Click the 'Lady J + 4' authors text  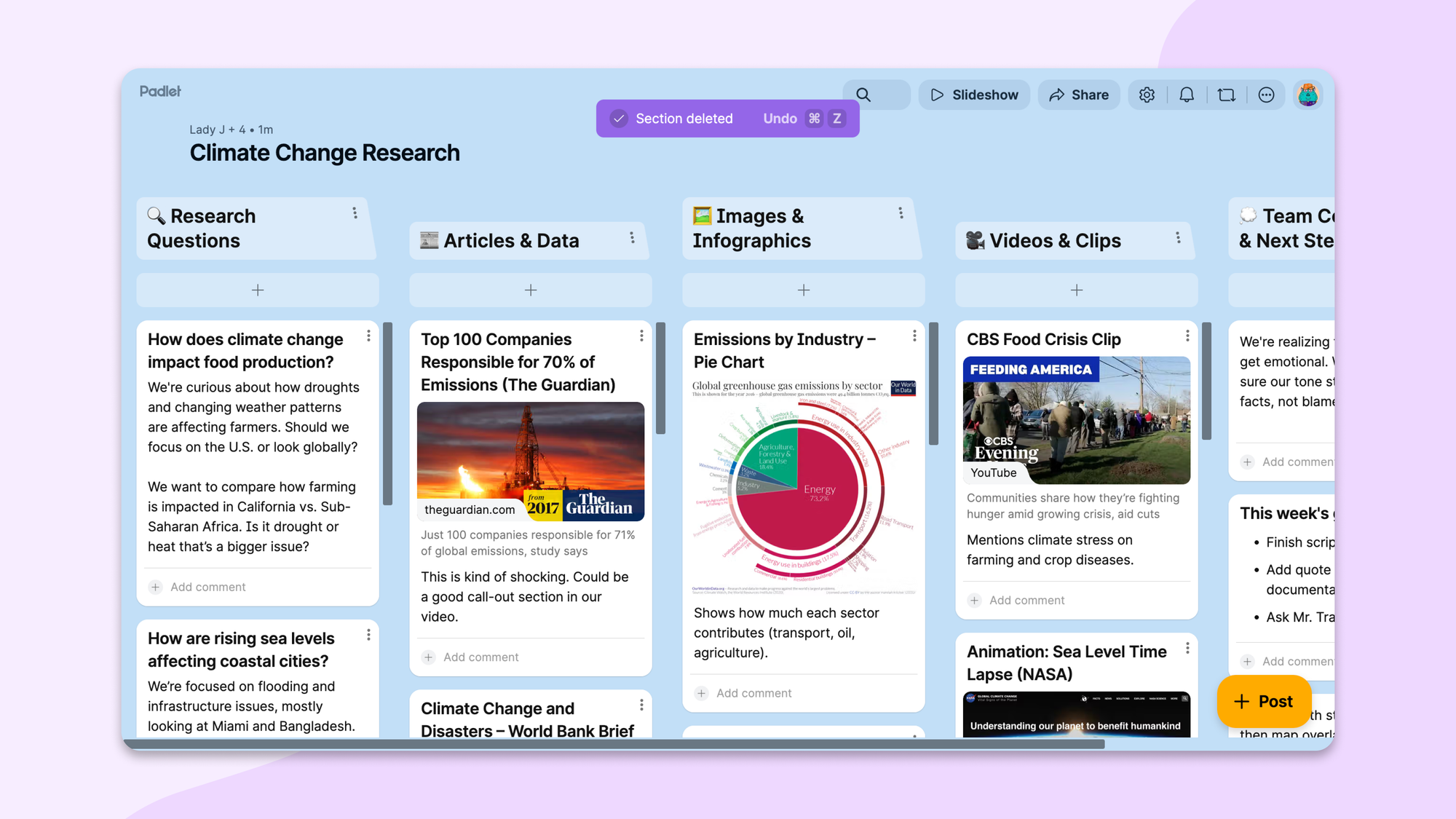click(x=218, y=130)
